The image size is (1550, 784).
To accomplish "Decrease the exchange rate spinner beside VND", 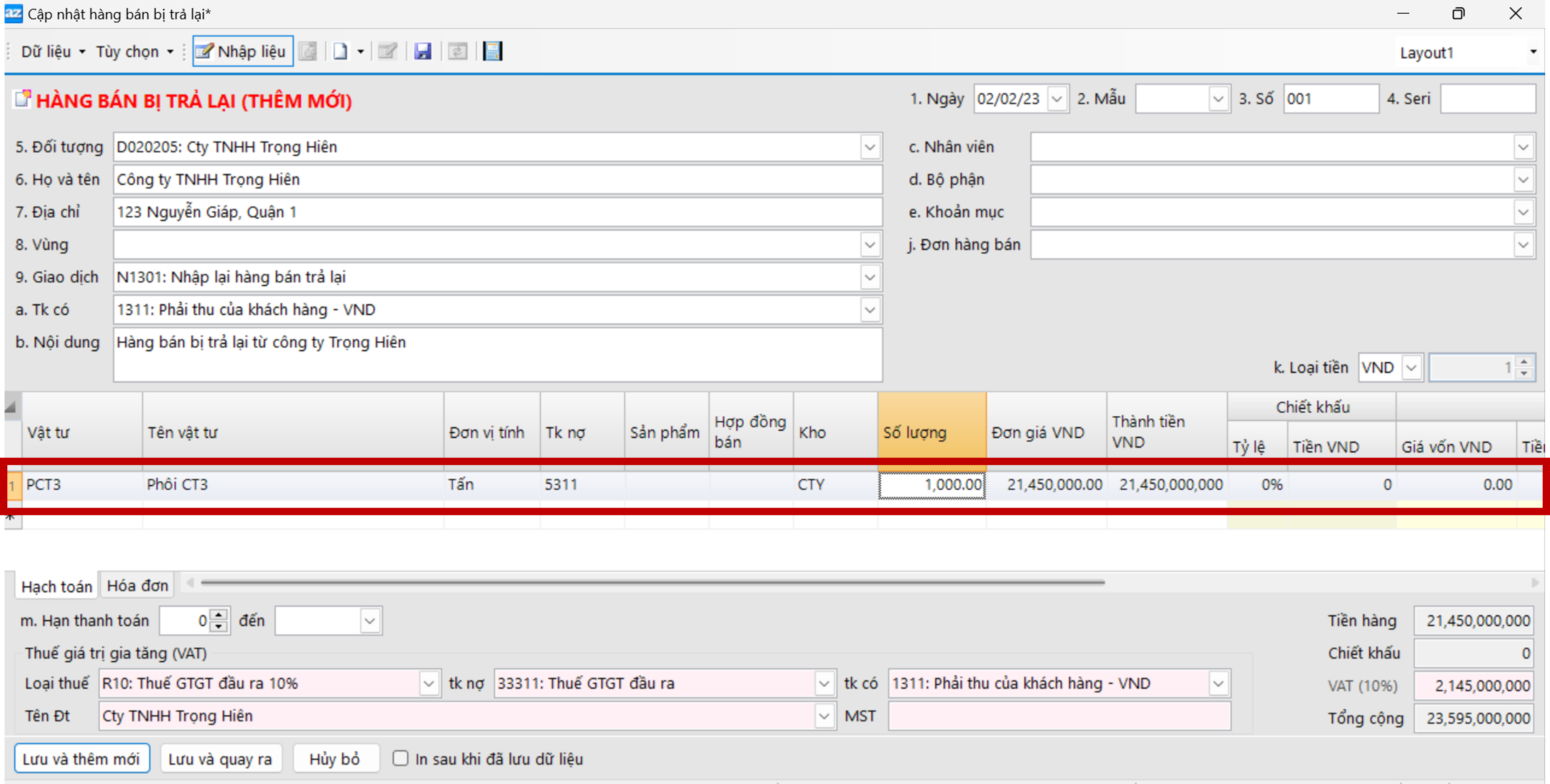I will pos(1523,373).
